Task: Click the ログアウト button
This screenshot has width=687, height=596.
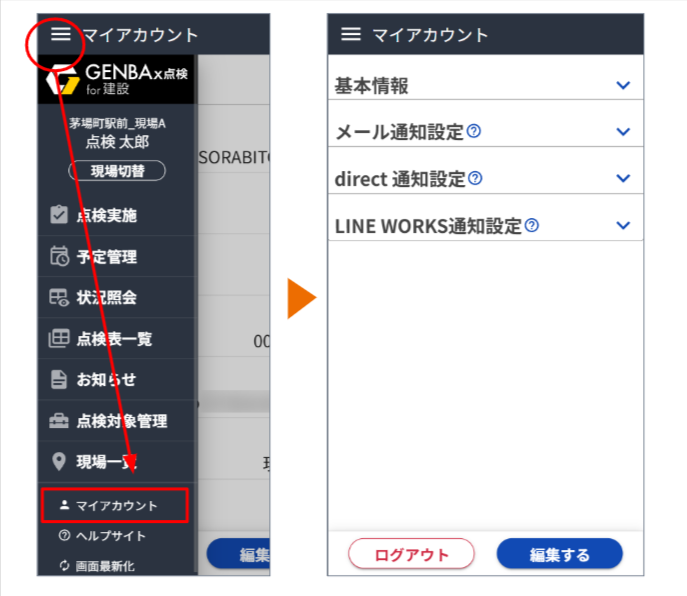Action: (411, 554)
